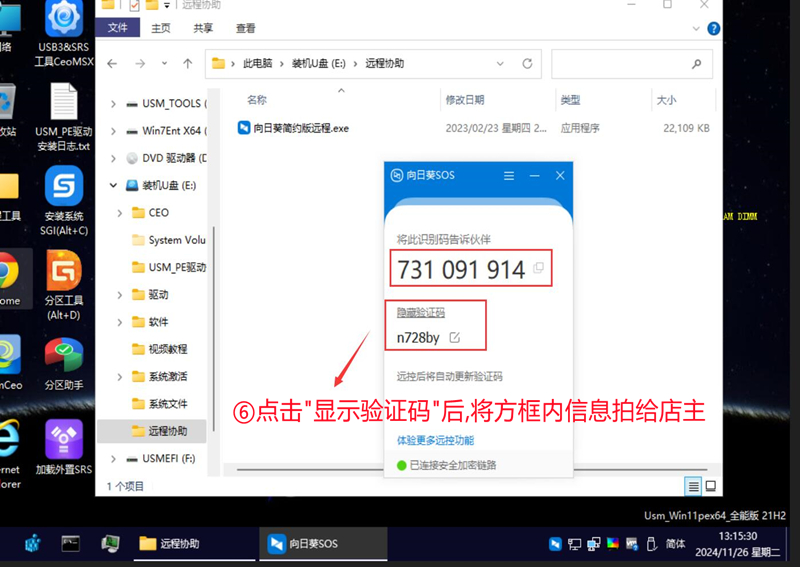Viewport: 800px width, 567px height.
Task: Click 隐藏验证码 to hide the verification code
Action: 420,313
